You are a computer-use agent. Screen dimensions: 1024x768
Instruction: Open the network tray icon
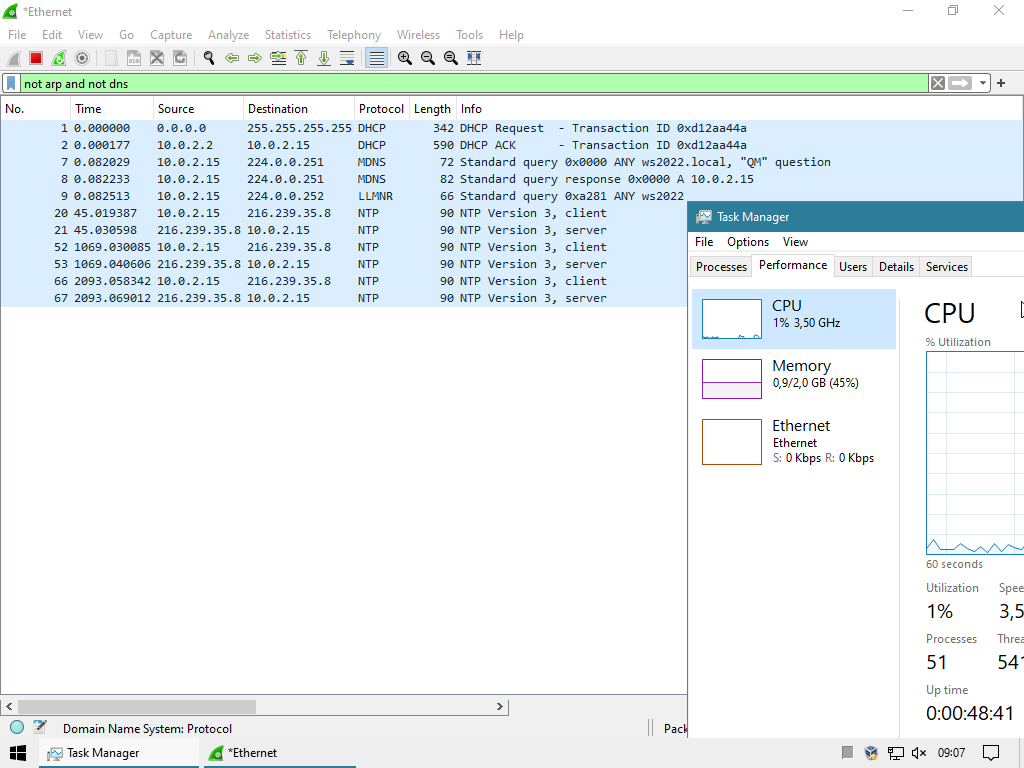pyautogui.click(x=895, y=753)
